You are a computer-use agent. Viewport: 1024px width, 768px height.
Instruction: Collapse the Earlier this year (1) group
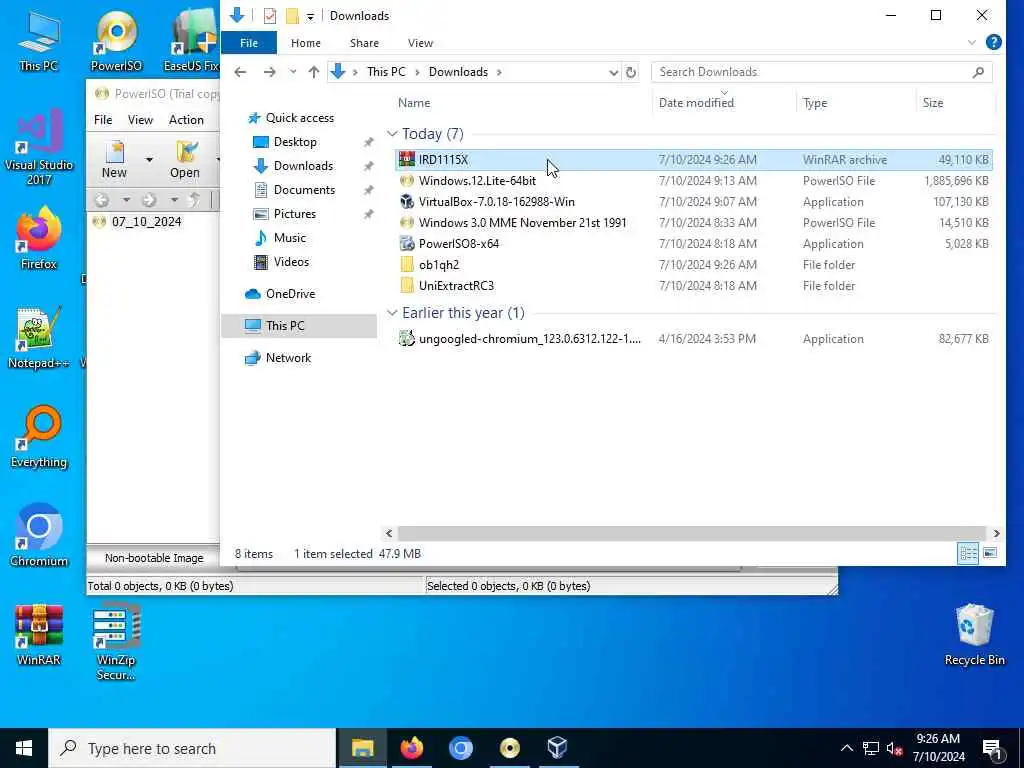(x=392, y=313)
